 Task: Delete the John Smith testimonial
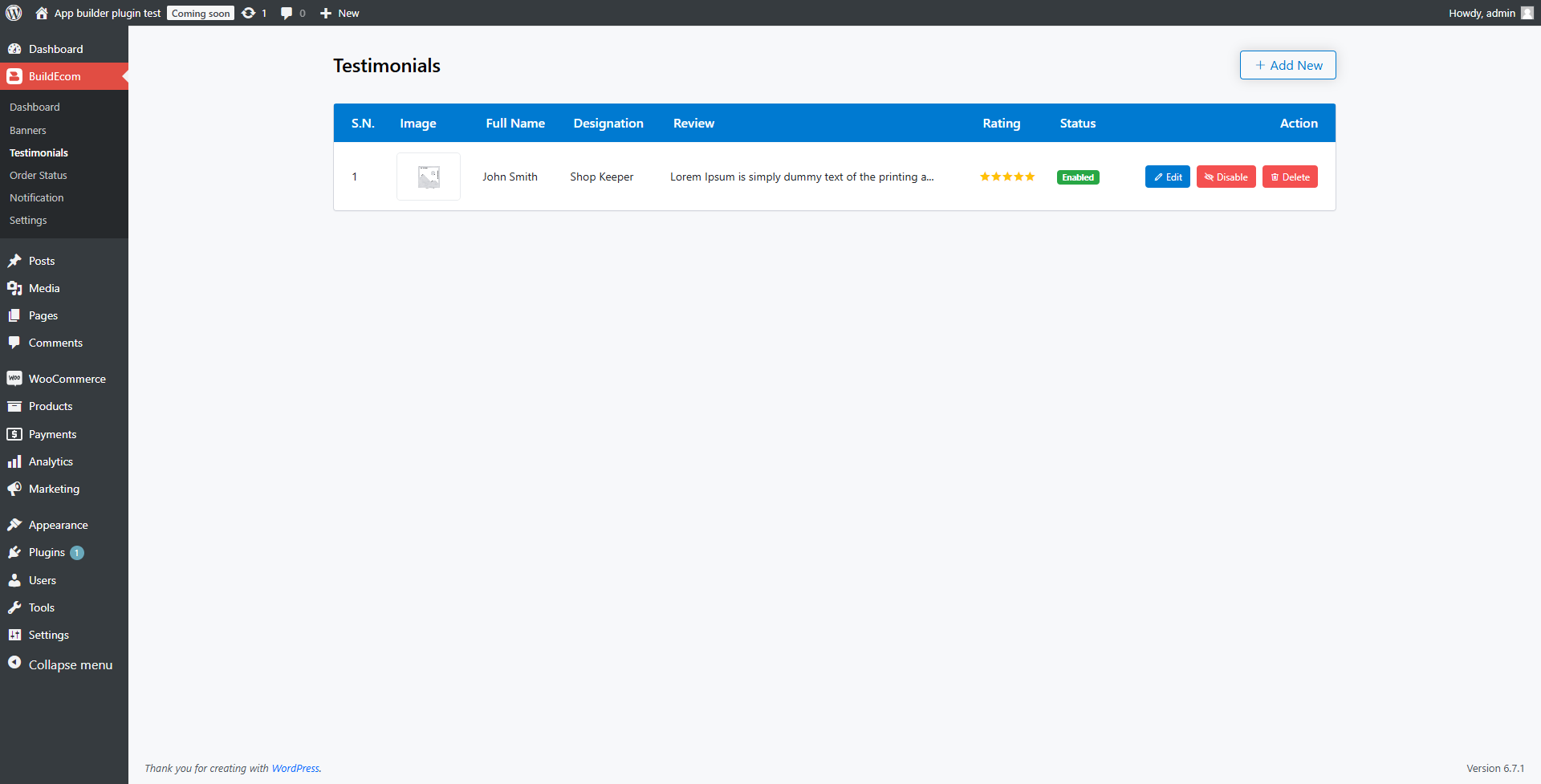click(x=1290, y=177)
